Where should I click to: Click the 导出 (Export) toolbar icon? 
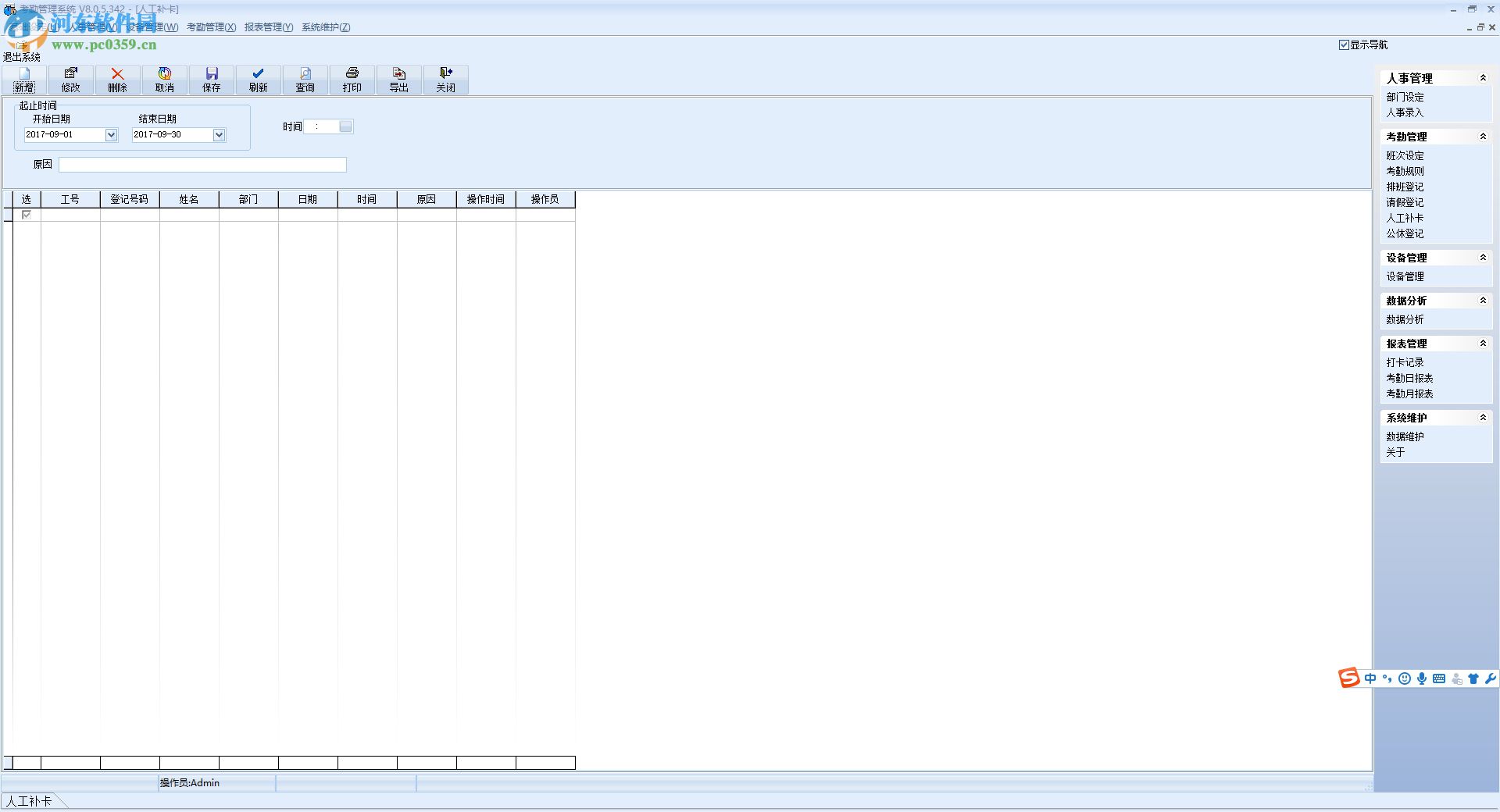click(399, 73)
